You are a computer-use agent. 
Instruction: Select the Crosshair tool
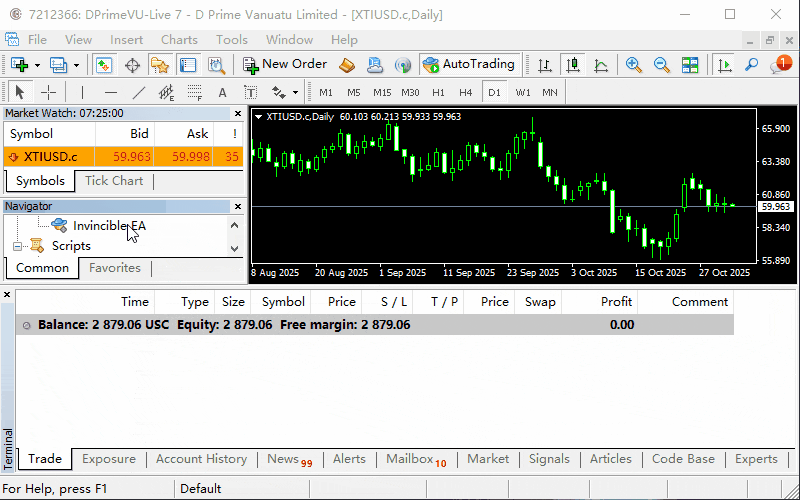click(47, 92)
